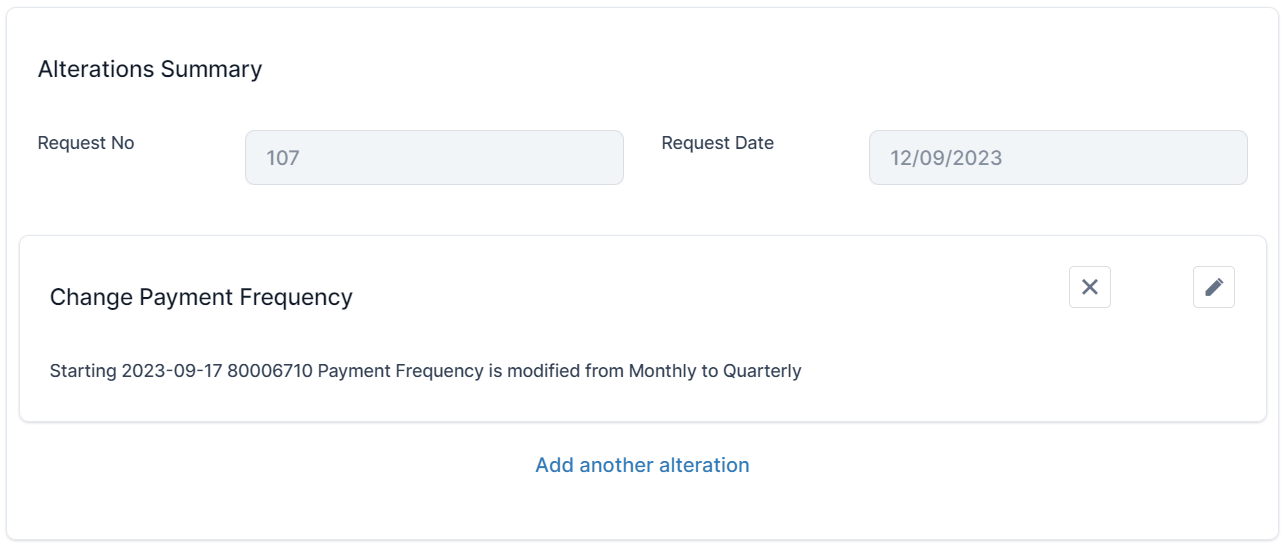Click the word modified in the description
1285x546 pixels.
[543, 371]
